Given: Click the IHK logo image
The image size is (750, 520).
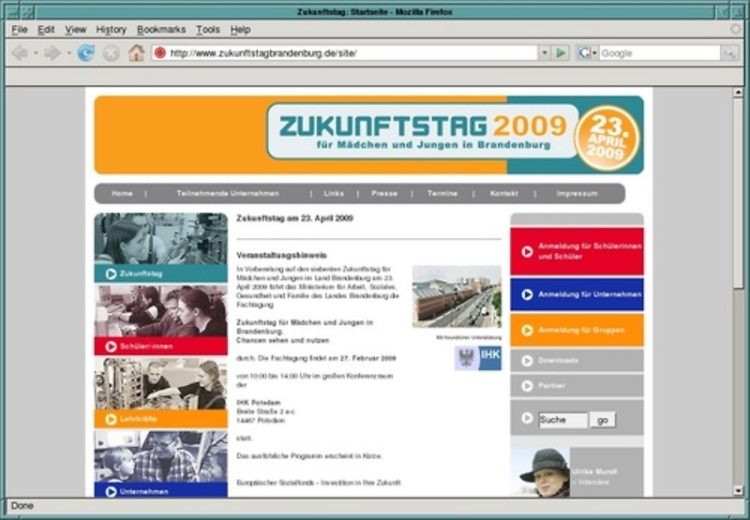Looking at the screenshot, I should (478, 358).
